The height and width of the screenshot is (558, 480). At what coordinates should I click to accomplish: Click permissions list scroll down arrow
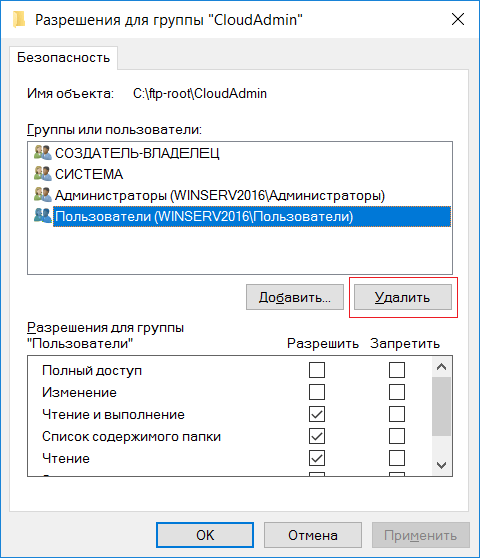tap(442, 465)
